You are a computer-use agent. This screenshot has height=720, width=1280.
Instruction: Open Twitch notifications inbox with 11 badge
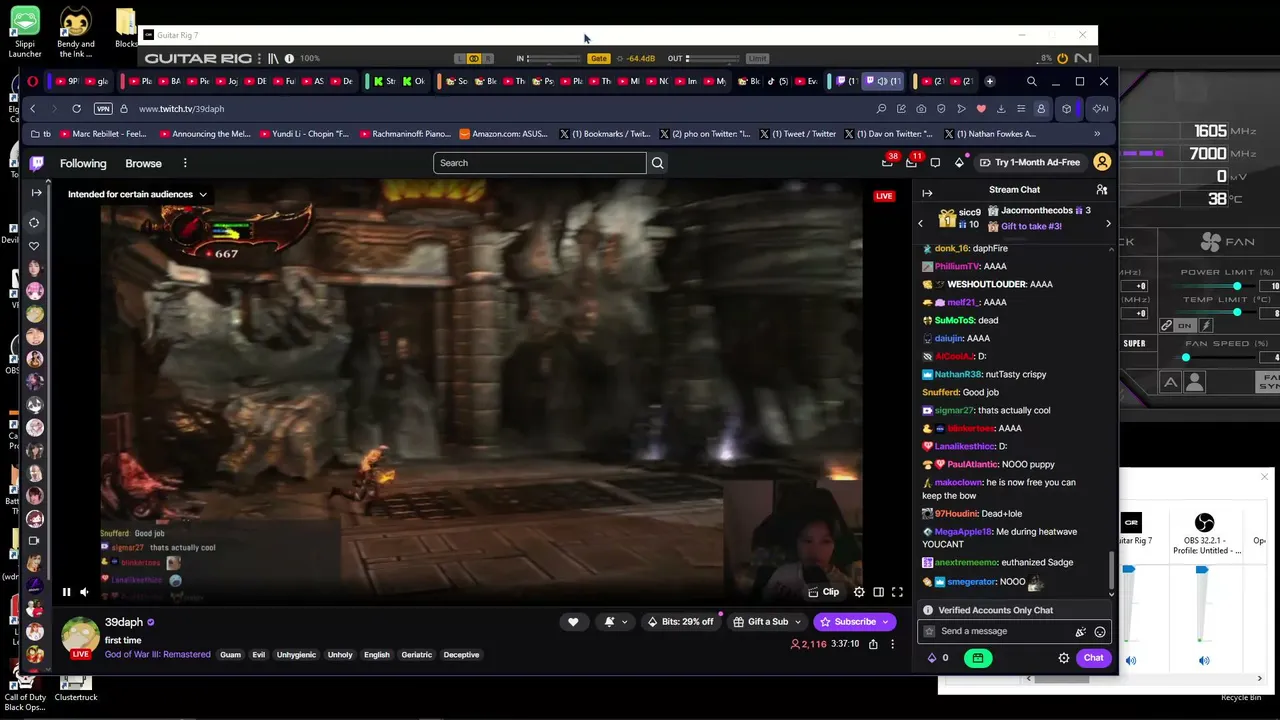[x=911, y=162]
